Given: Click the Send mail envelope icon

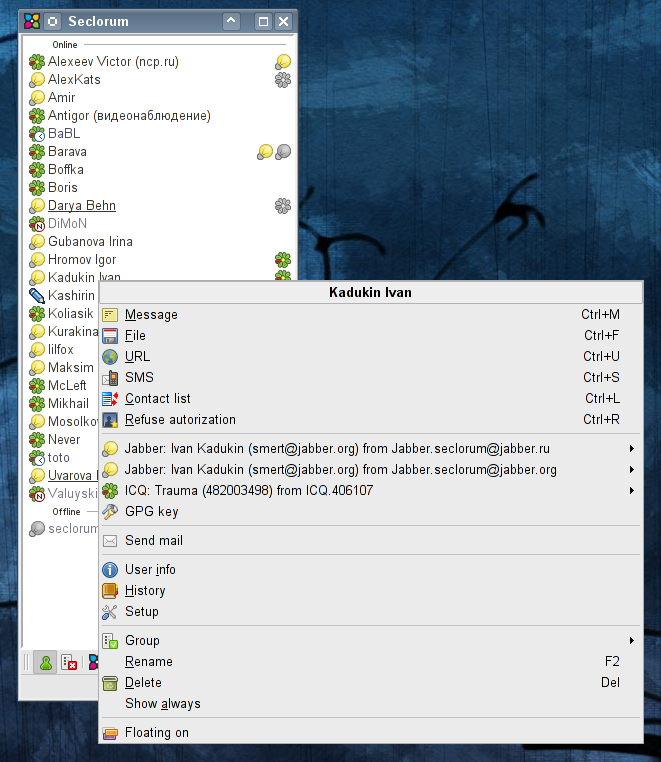Looking at the screenshot, I should tap(110, 540).
